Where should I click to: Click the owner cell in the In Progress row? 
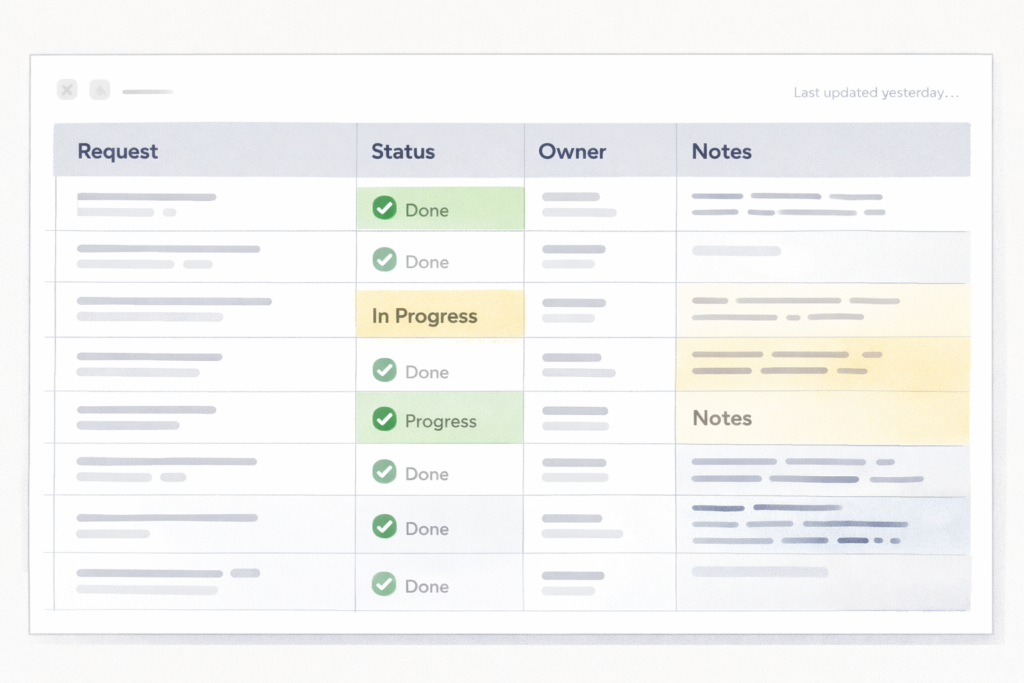pos(599,310)
